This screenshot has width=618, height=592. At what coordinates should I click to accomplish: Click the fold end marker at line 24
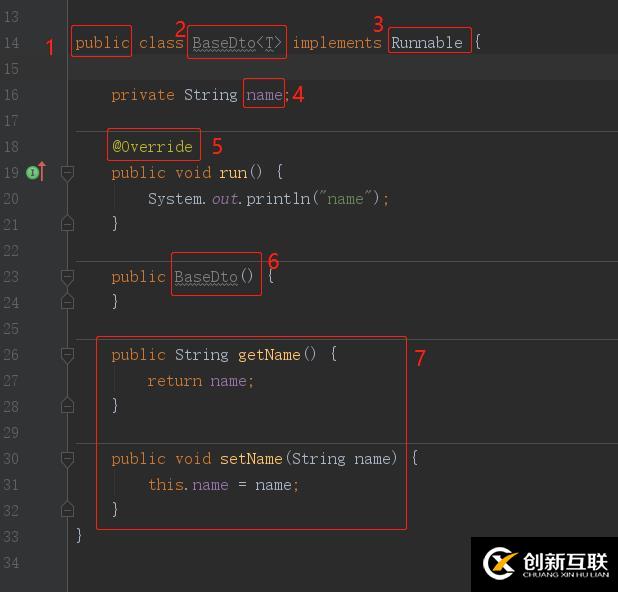pyautogui.click(x=67, y=302)
